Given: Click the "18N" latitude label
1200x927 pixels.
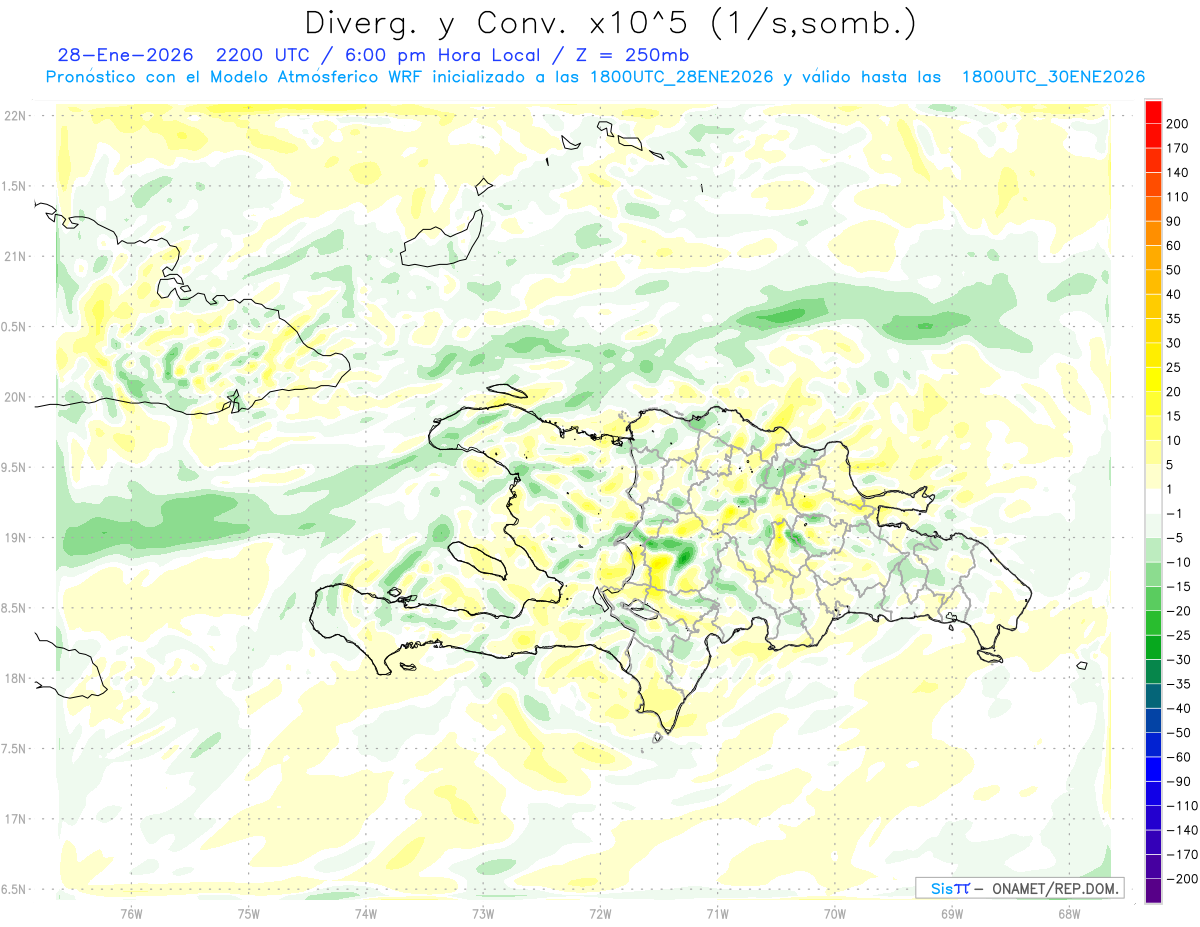Looking at the screenshot, I should 14,678.
